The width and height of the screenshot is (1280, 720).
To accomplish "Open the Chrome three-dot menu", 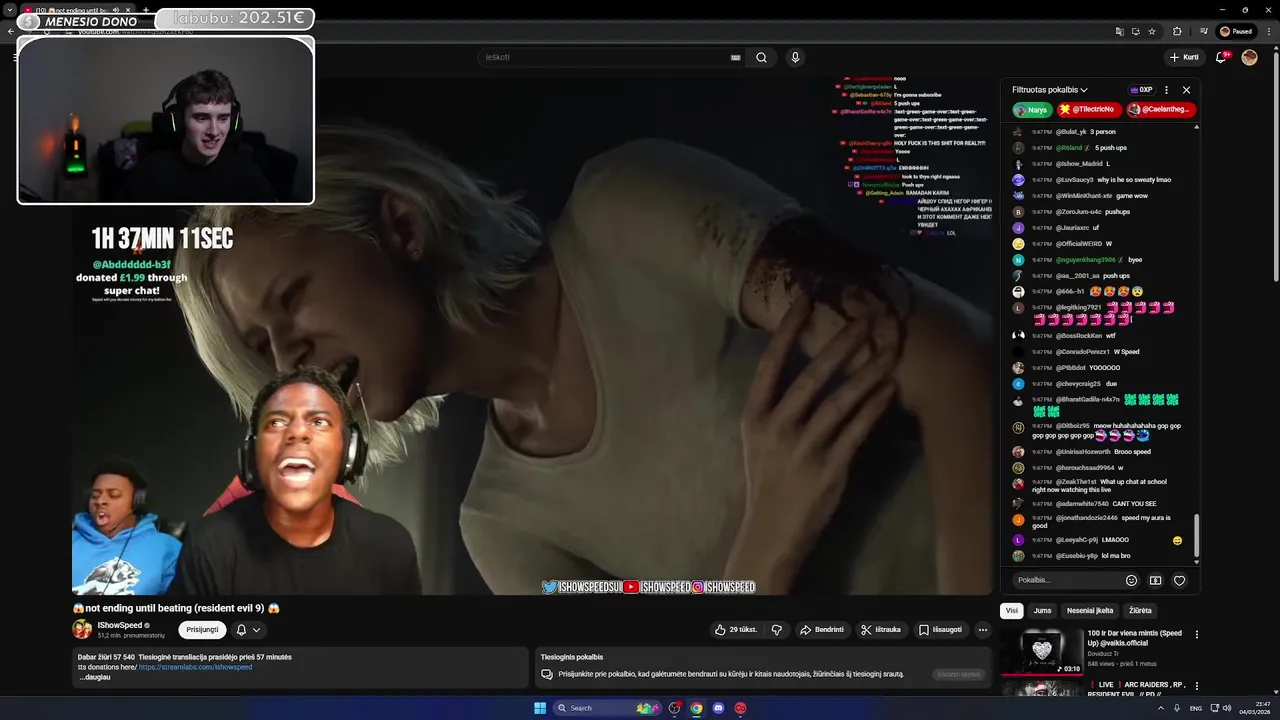I will [1268, 31].
